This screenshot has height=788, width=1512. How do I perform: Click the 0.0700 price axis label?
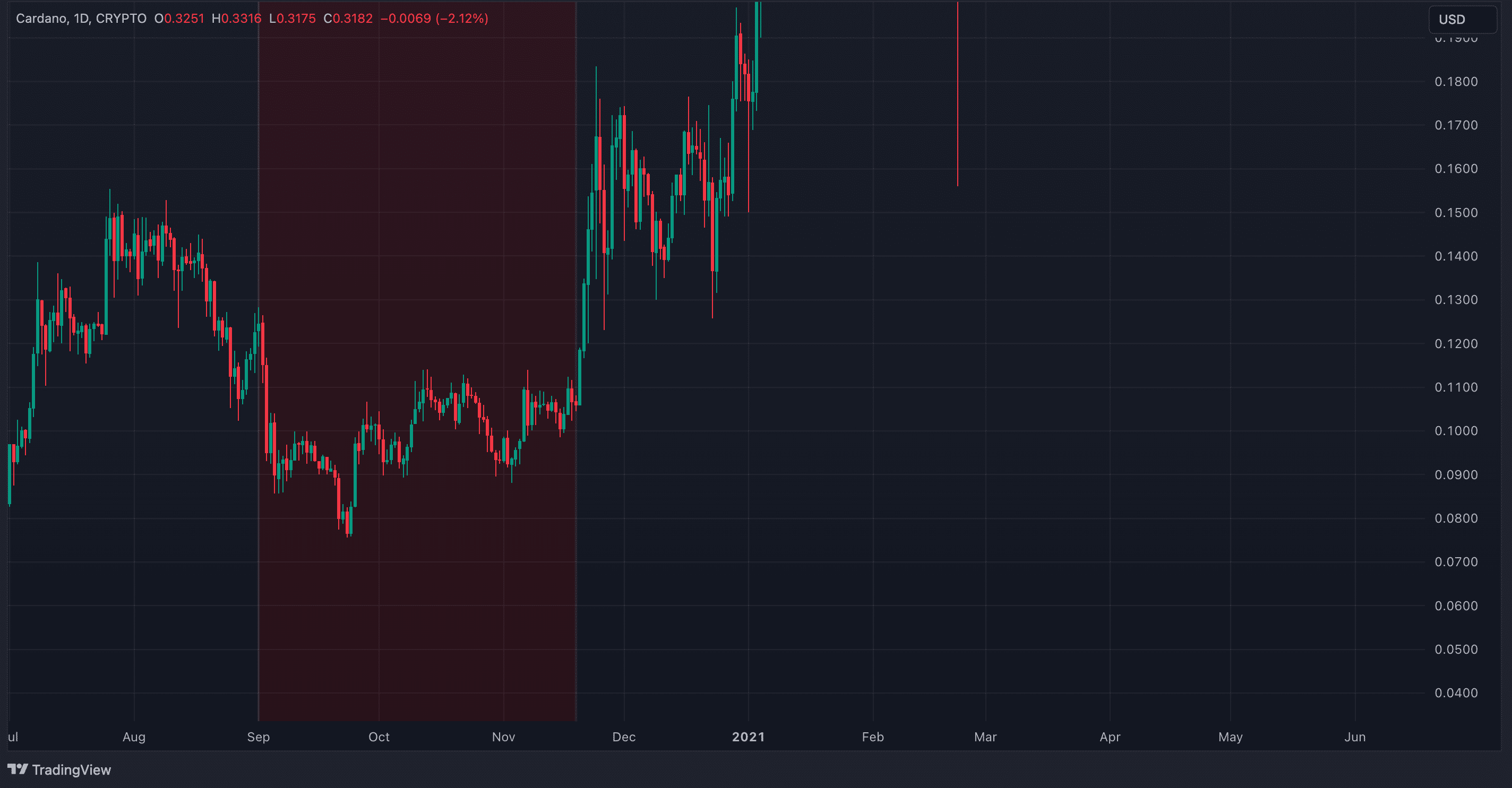[x=1456, y=562]
